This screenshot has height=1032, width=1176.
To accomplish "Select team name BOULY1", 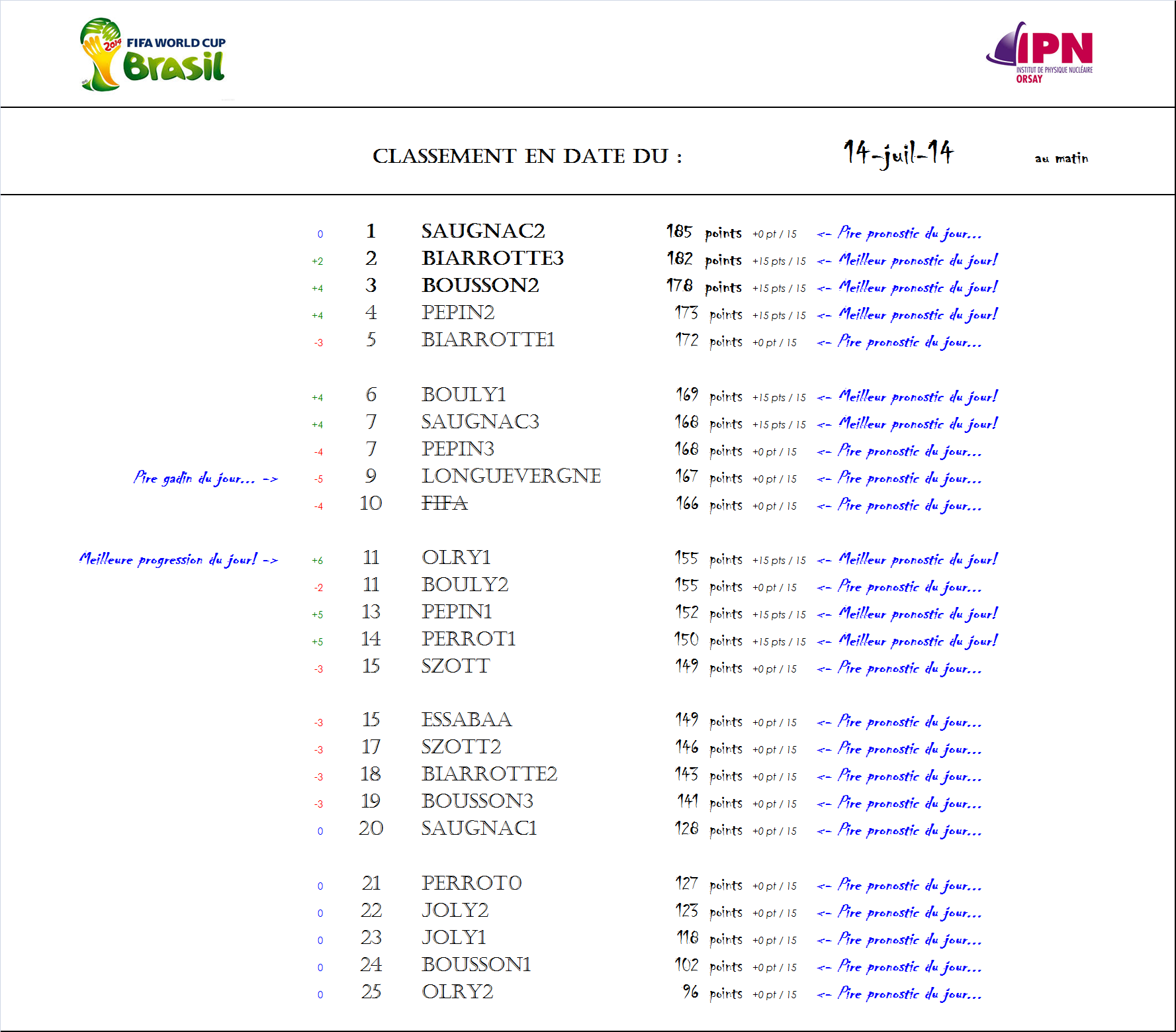I will point(464,395).
